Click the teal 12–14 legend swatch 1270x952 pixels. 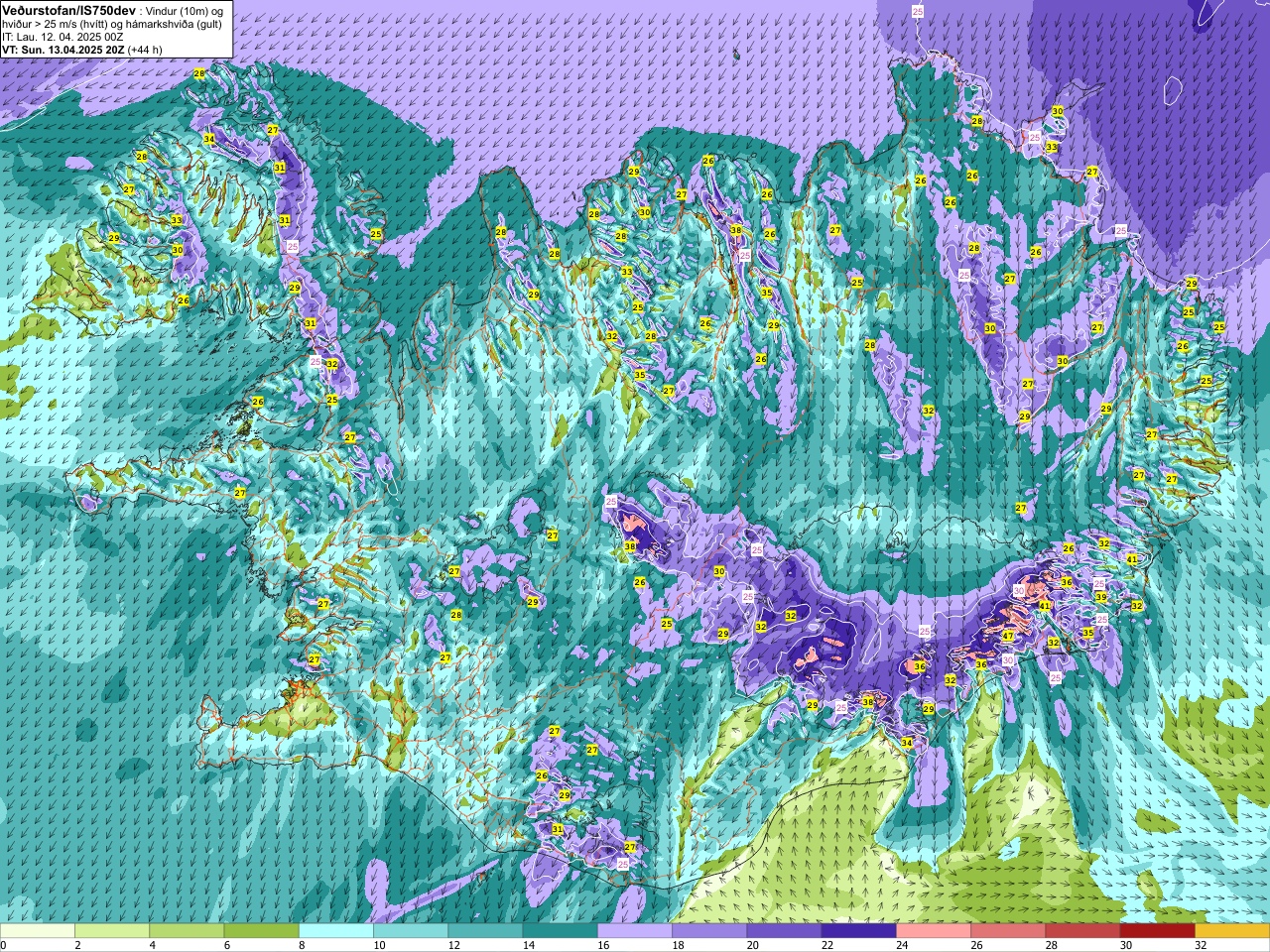485,931
